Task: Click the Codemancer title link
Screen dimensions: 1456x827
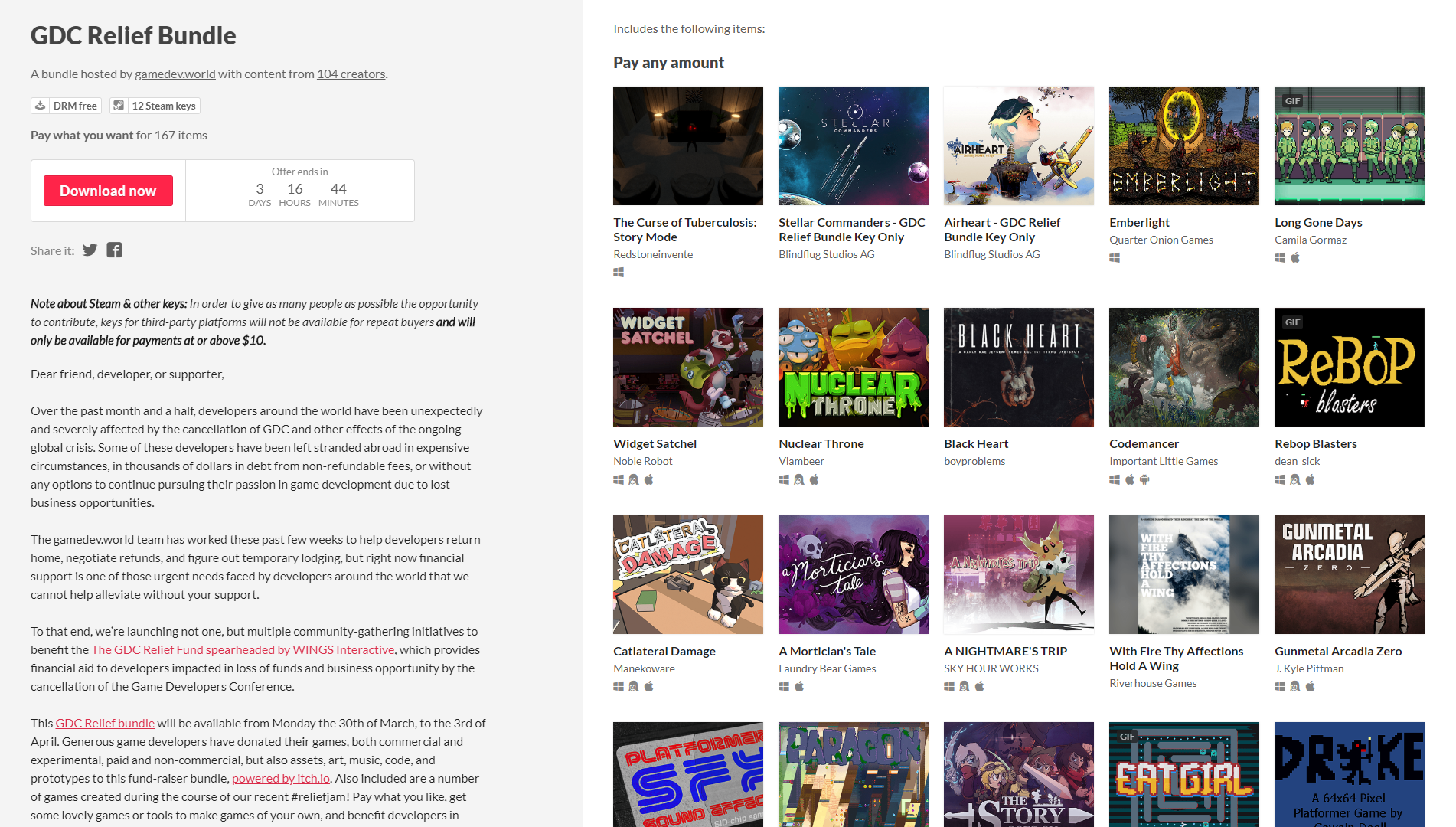Action: pos(1144,443)
